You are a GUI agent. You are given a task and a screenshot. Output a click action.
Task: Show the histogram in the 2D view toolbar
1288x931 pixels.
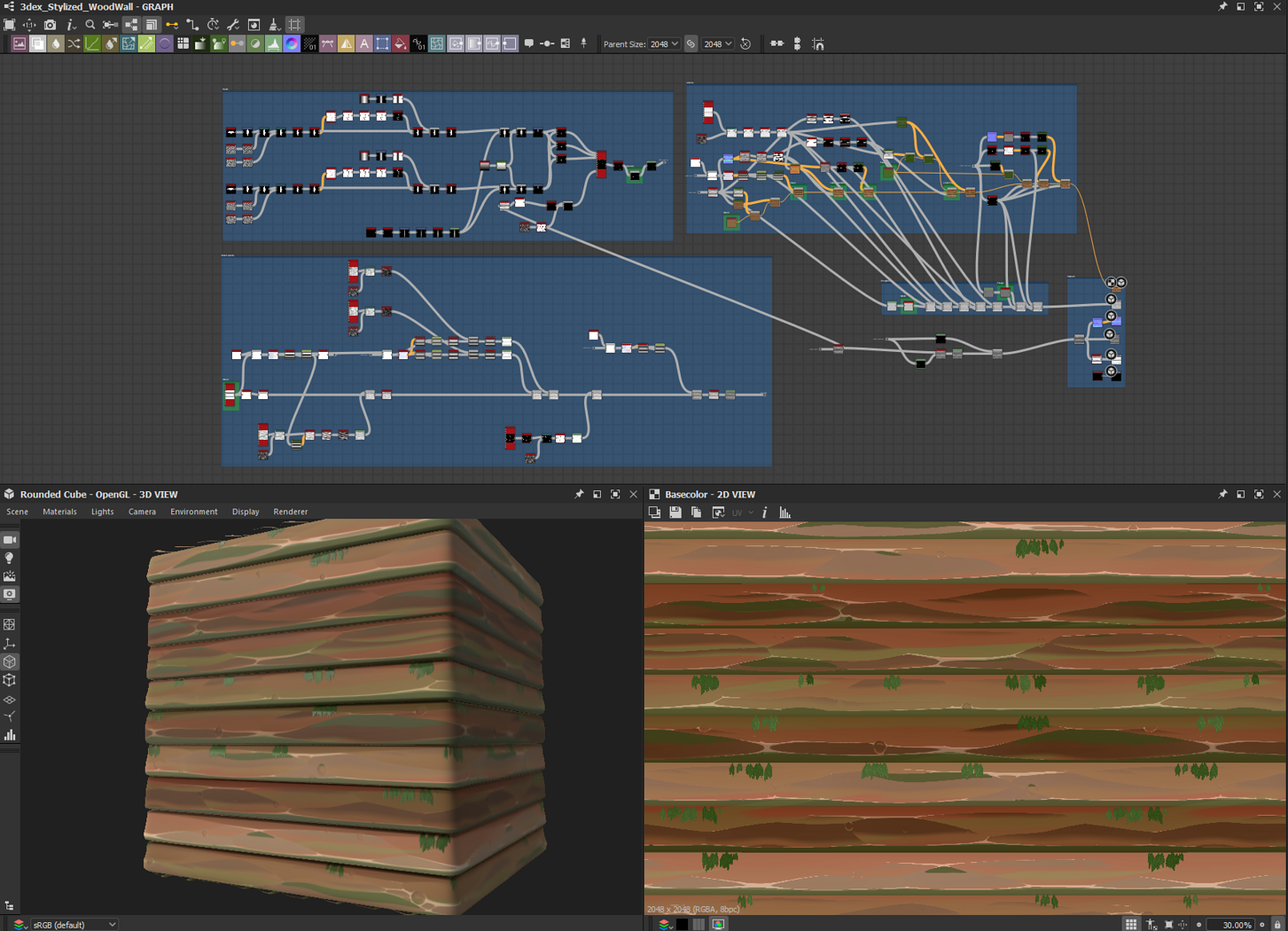point(785,512)
